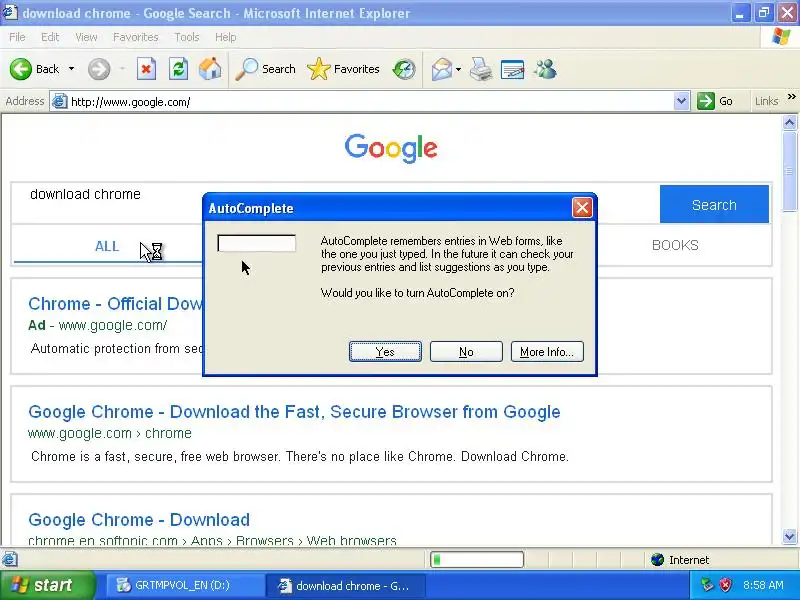Open the Messenger people icon
Screen dimensions: 800x600
tap(545, 69)
